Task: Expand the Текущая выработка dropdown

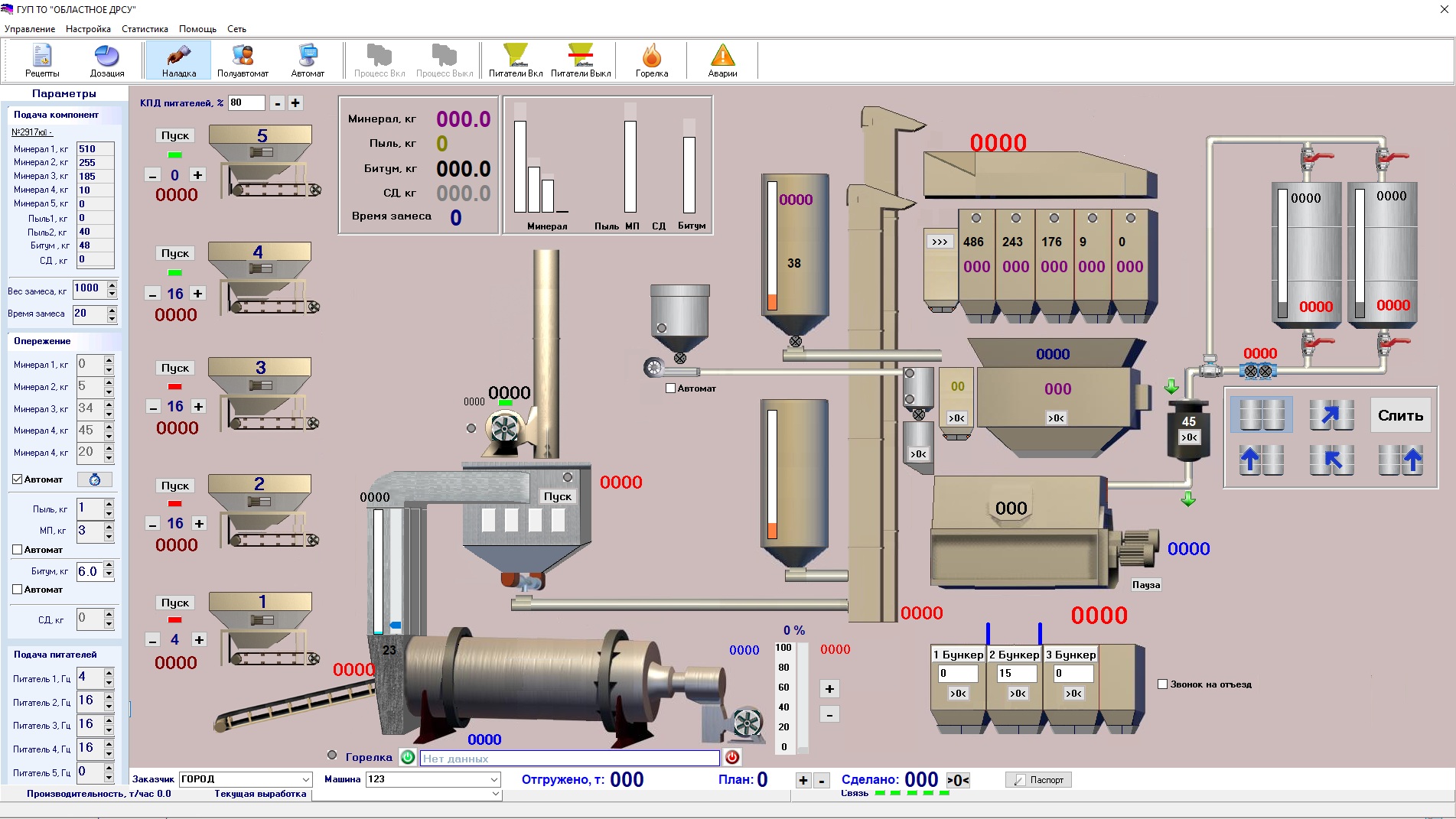Action: click(x=496, y=794)
